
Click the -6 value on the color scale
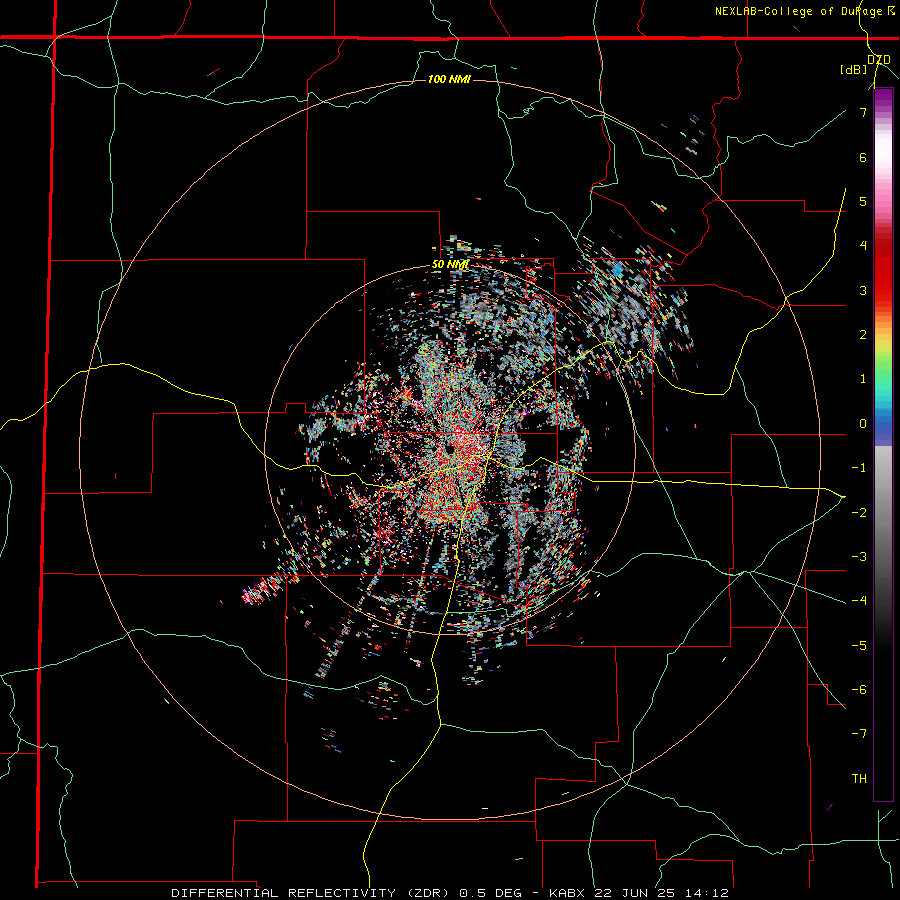859,690
